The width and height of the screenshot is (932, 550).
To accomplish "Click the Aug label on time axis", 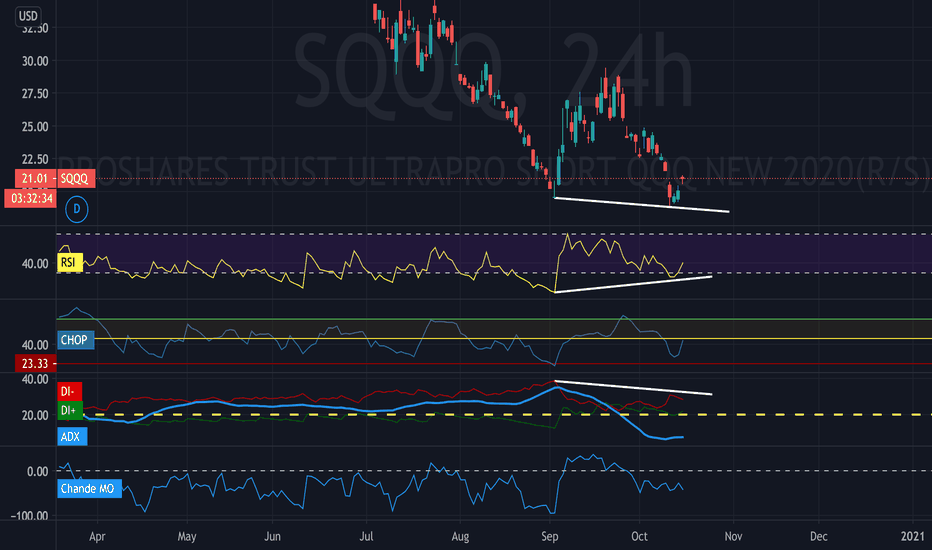I will 460,536.
